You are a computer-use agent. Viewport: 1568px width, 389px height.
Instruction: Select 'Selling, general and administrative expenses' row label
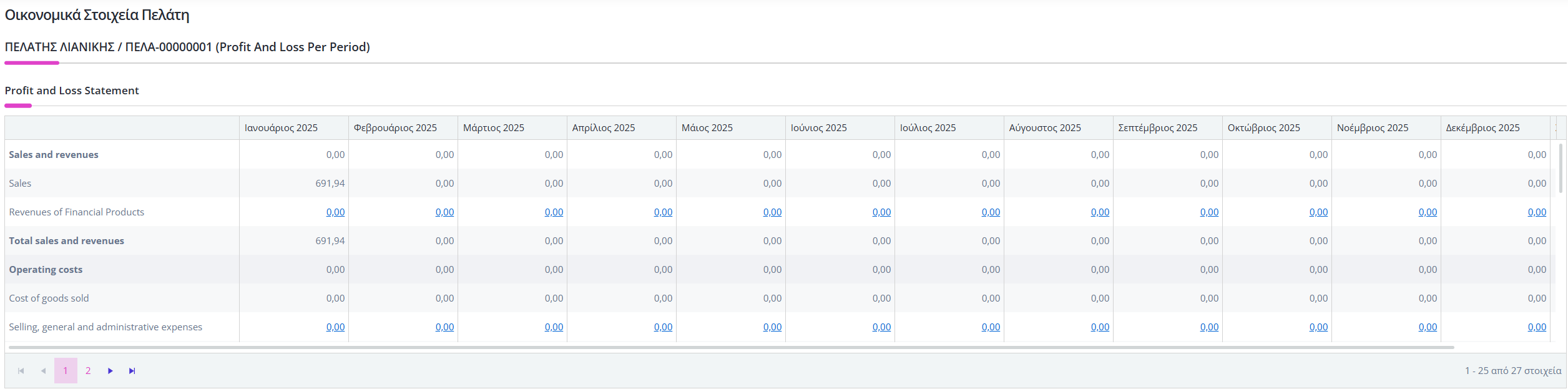tap(105, 327)
